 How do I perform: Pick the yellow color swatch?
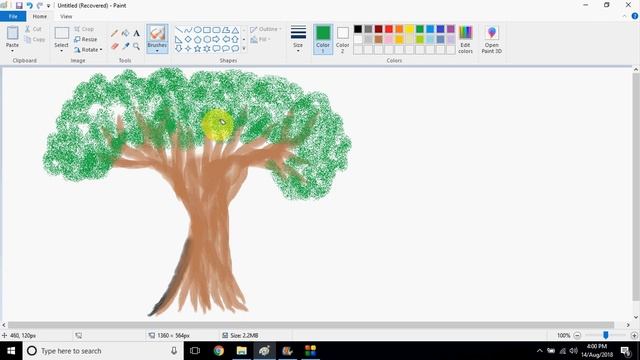[x=409, y=29]
